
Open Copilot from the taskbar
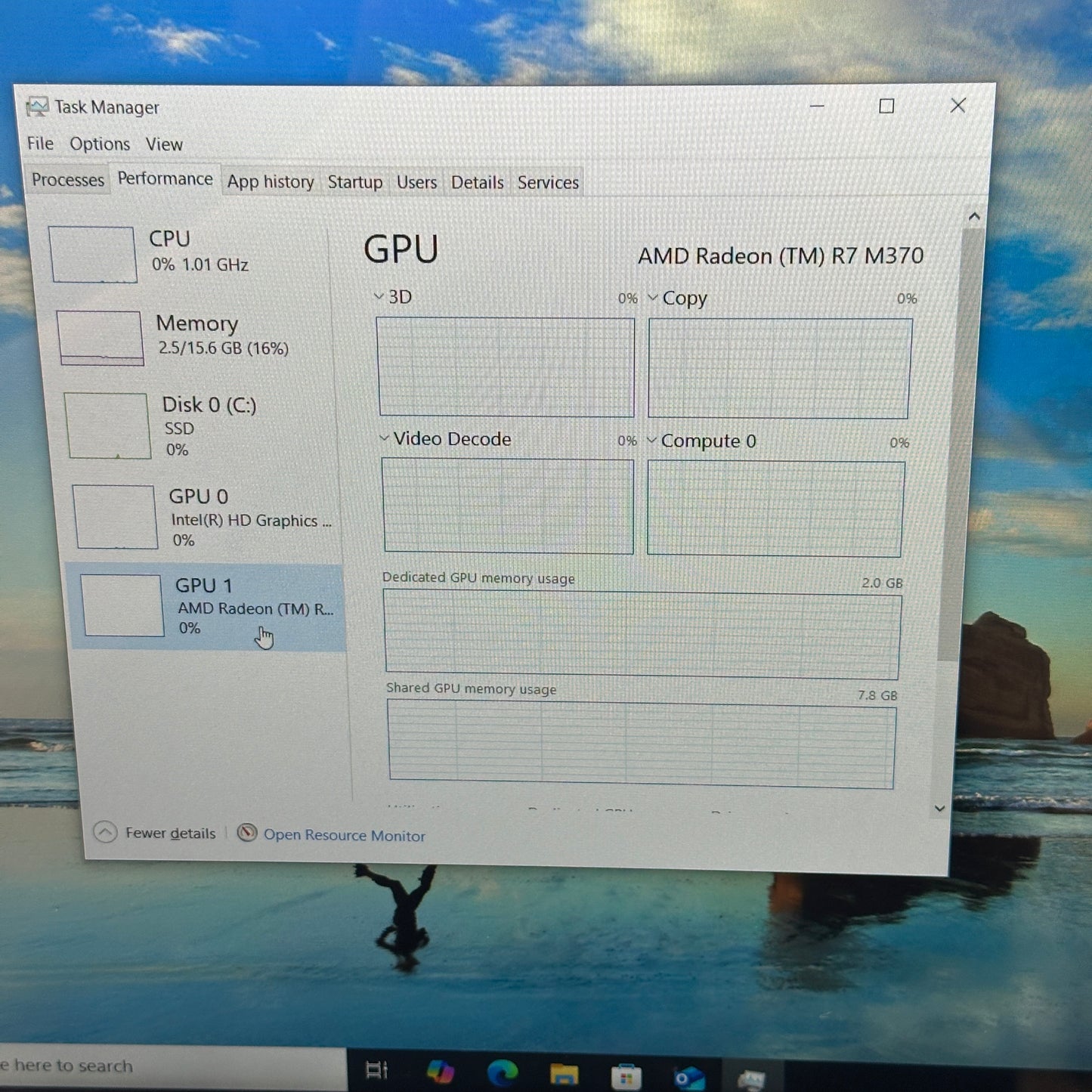(x=440, y=1072)
